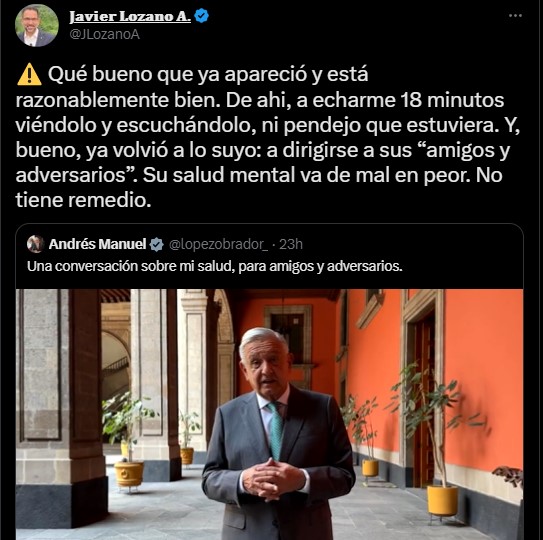Viewport: 543px width, 540px height.
Task: Open the 23h timestamp of quoted tweet
Action: pyautogui.click(x=291, y=245)
